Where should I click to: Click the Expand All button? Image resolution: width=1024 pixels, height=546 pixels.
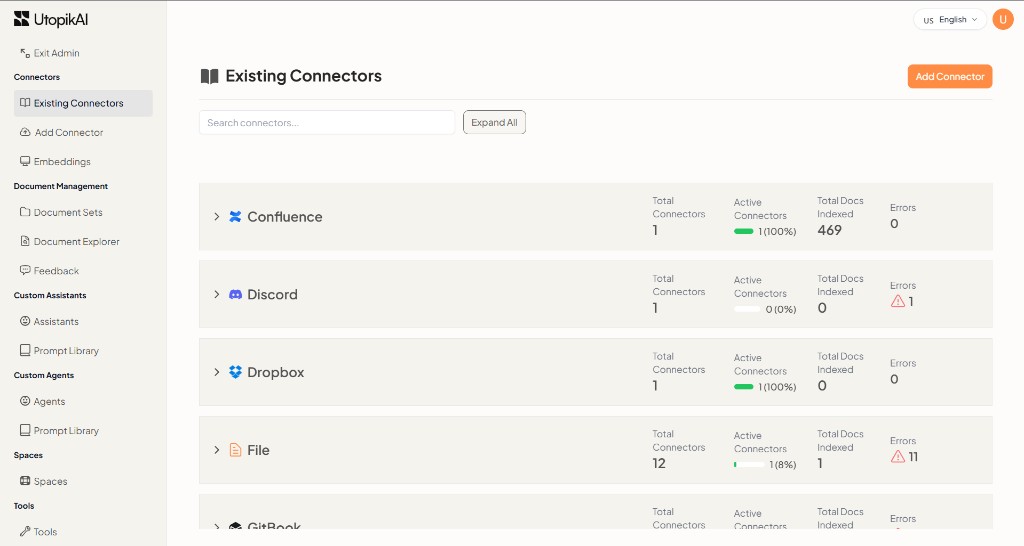[494, 122]
